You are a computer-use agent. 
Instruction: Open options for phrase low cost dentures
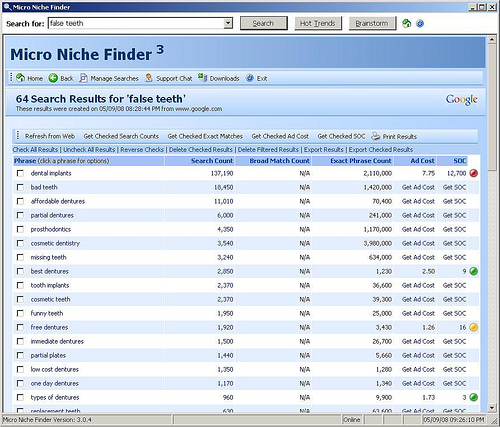55,369
